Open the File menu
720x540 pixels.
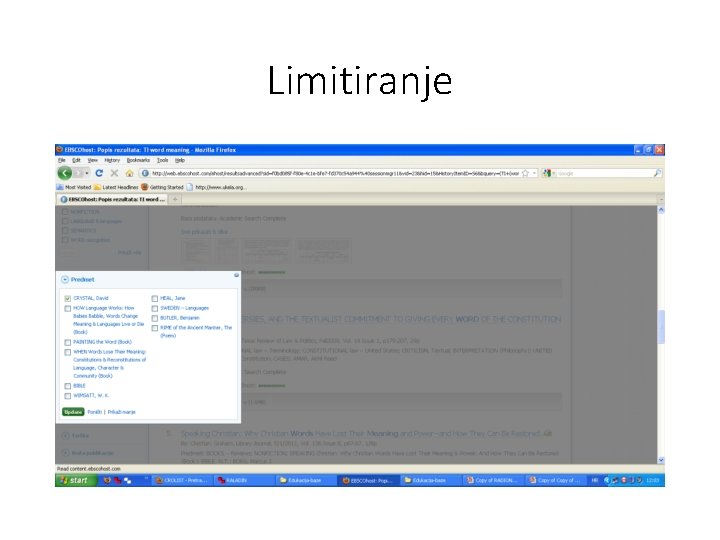pyautogui.click(x=62, y=160)
